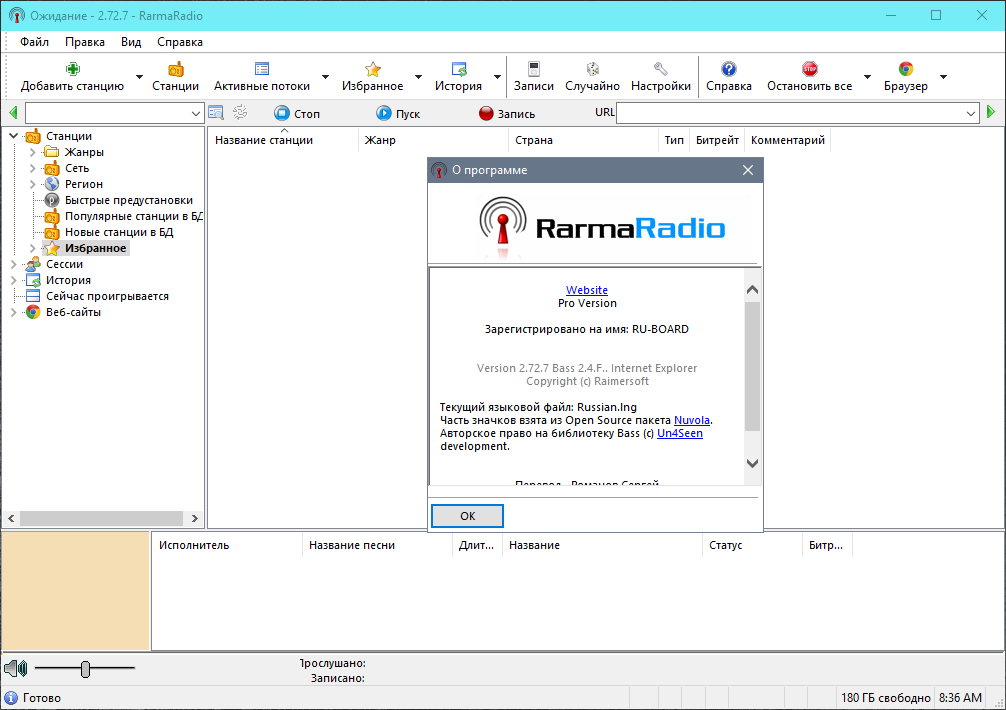1006x710 pixels.
Task: Open Settings (Настройки) from the toolbar
Action: pyautogui.click(x=661, y=69)
